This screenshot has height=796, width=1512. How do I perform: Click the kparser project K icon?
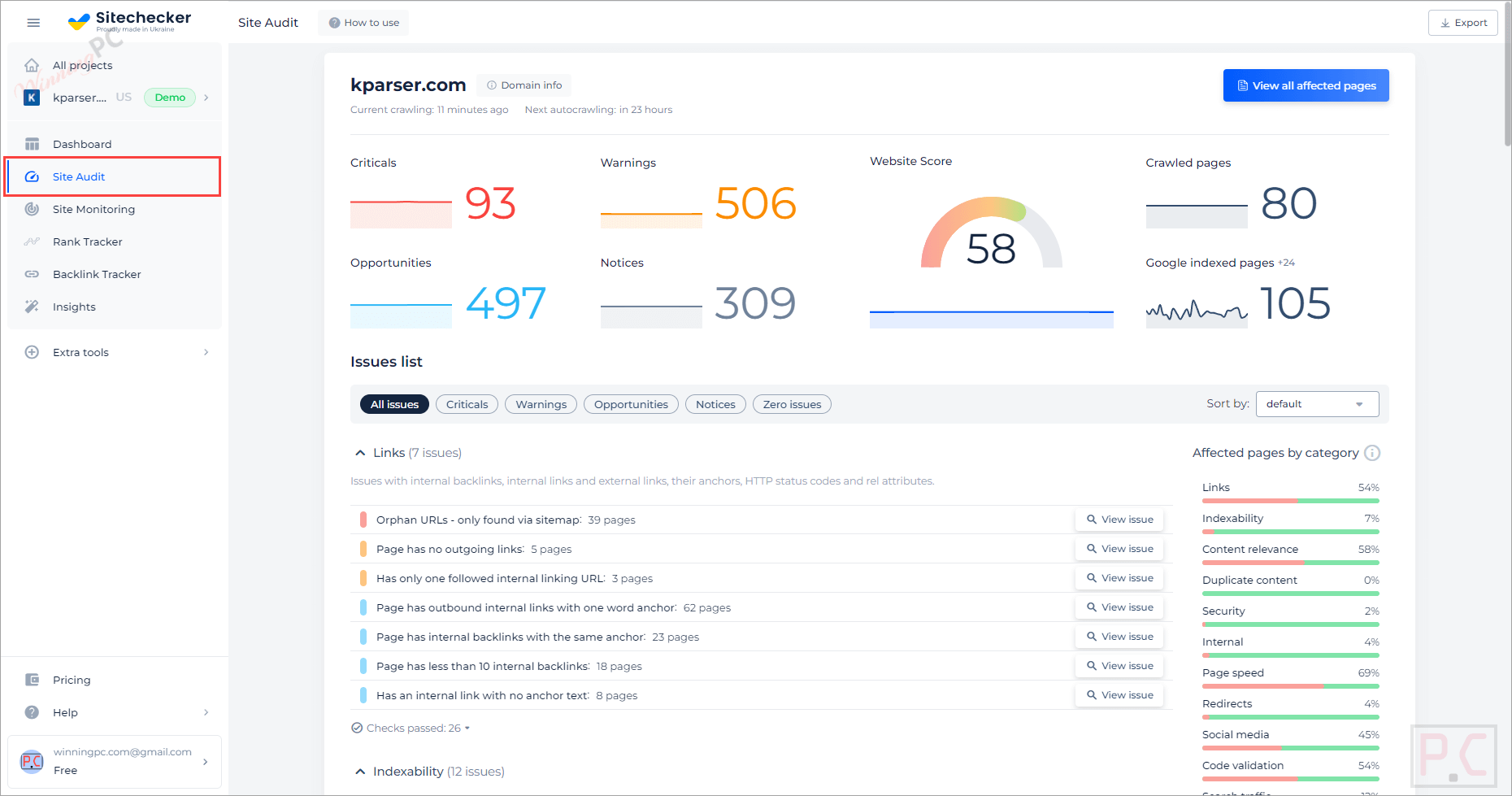coord(32,98)
